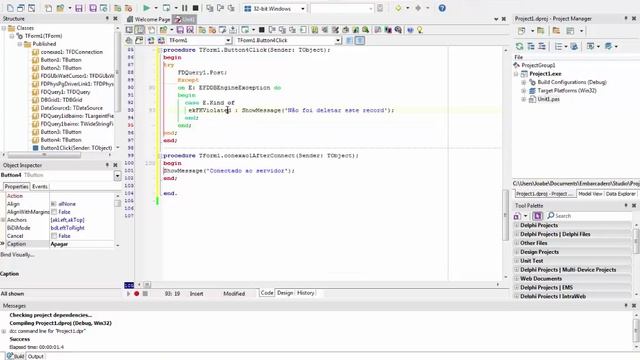Screen dimensions: 640x360
Task: Switch to Design tab at editor bottom
Action: coord(285,293)
